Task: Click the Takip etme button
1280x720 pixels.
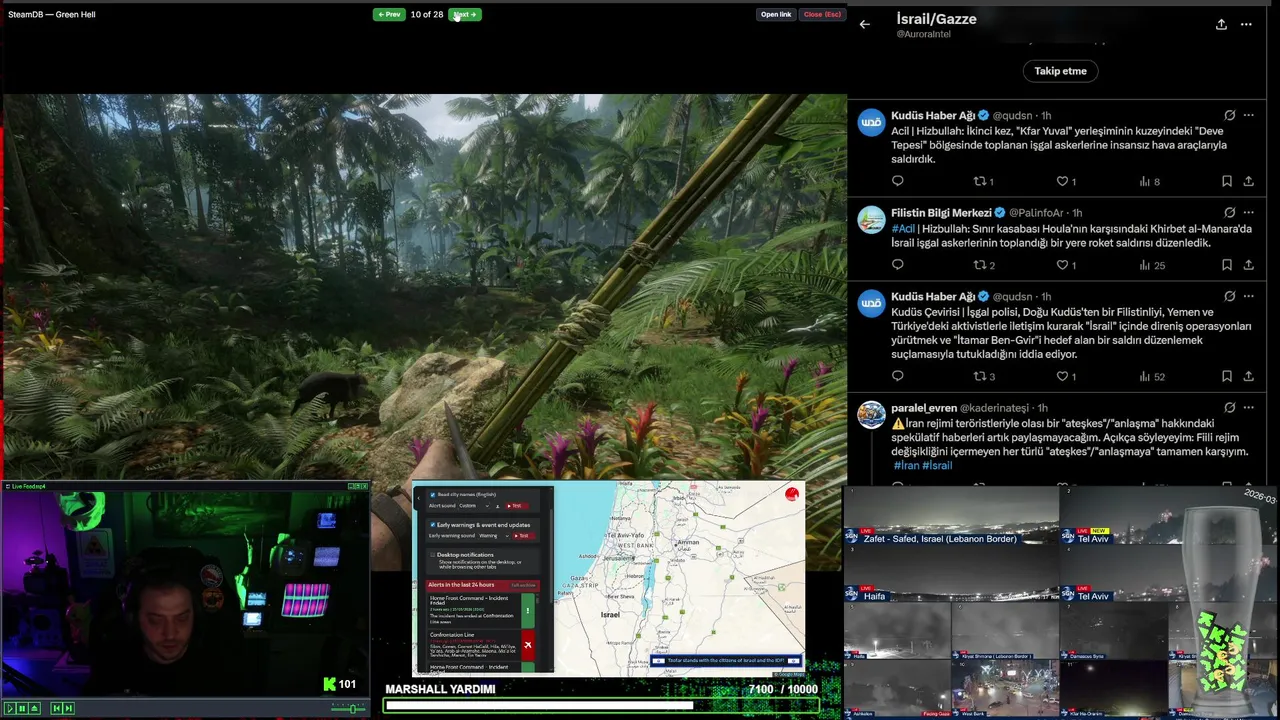Action: point(1060,71)
